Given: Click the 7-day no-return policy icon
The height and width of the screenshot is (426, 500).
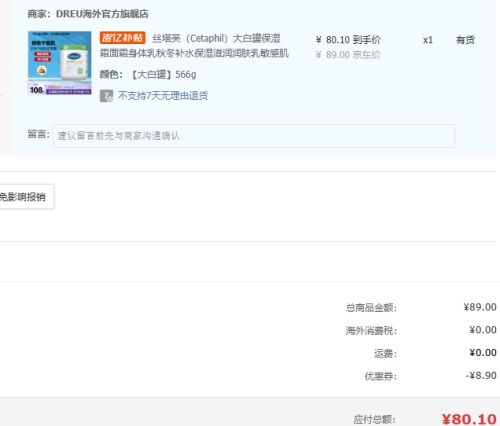Looking at the screenshot, I should point(106,96).
